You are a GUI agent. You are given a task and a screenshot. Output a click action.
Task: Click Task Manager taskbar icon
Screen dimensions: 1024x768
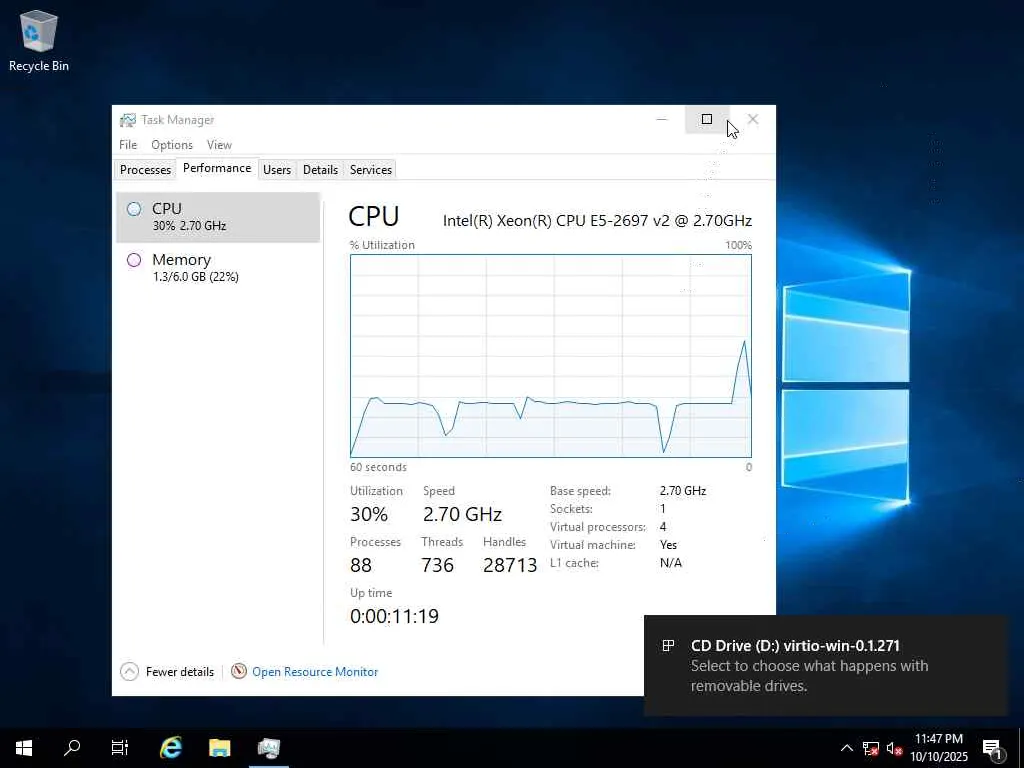click(x=268, y=748)
